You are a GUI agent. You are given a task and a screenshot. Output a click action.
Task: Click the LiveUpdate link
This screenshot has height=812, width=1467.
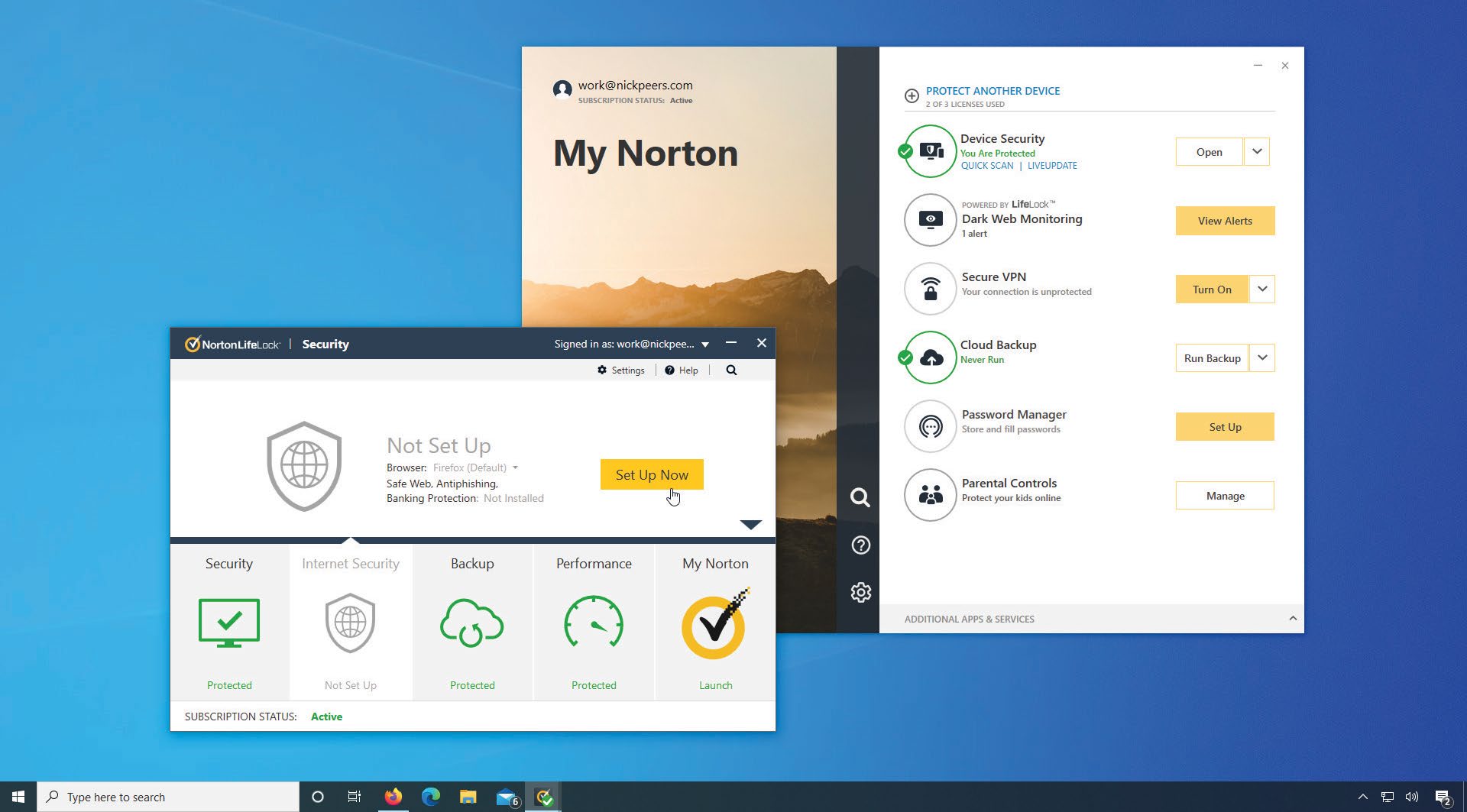tap(1052, 165)
